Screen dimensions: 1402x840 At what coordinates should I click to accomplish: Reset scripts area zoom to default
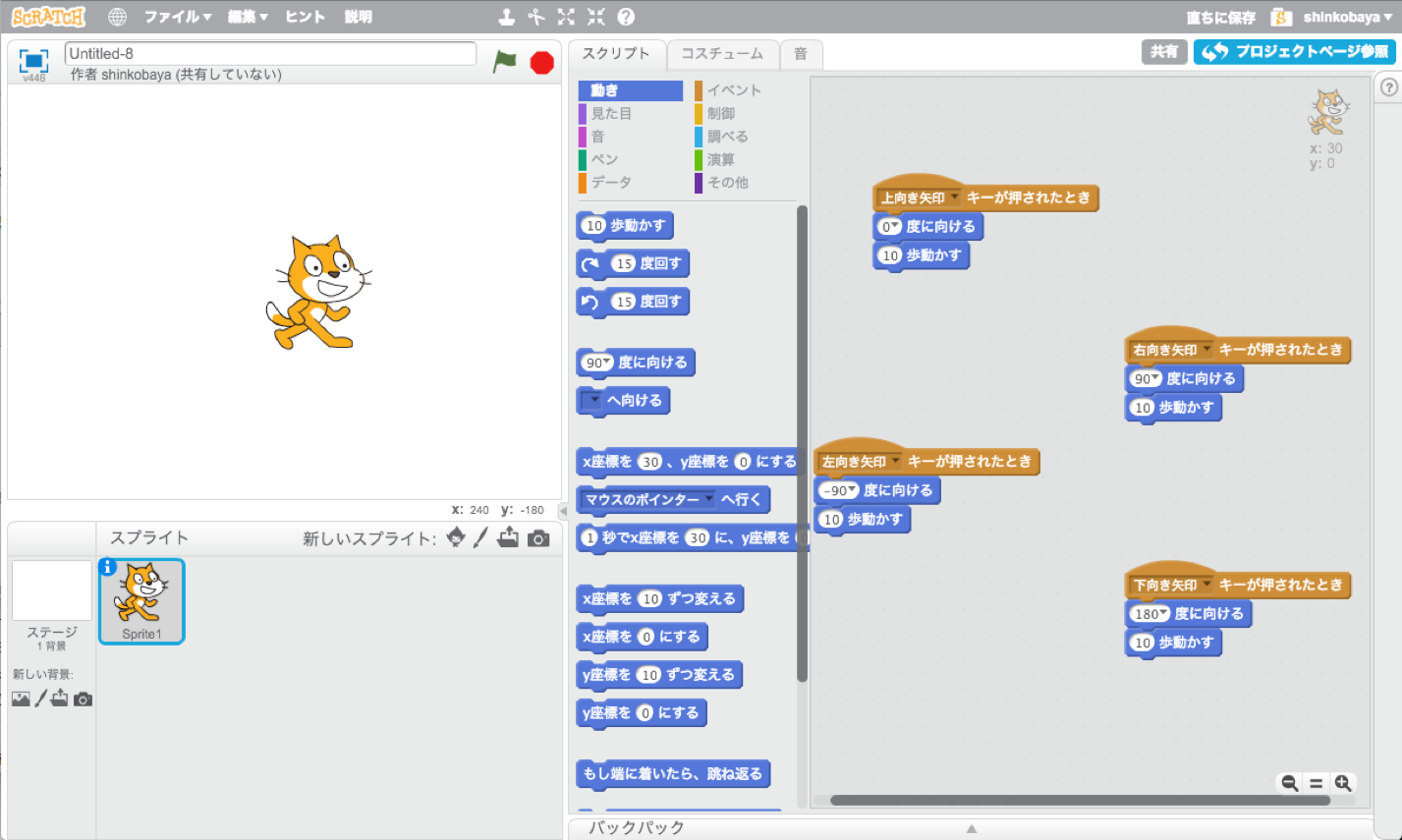(1317, 783)
